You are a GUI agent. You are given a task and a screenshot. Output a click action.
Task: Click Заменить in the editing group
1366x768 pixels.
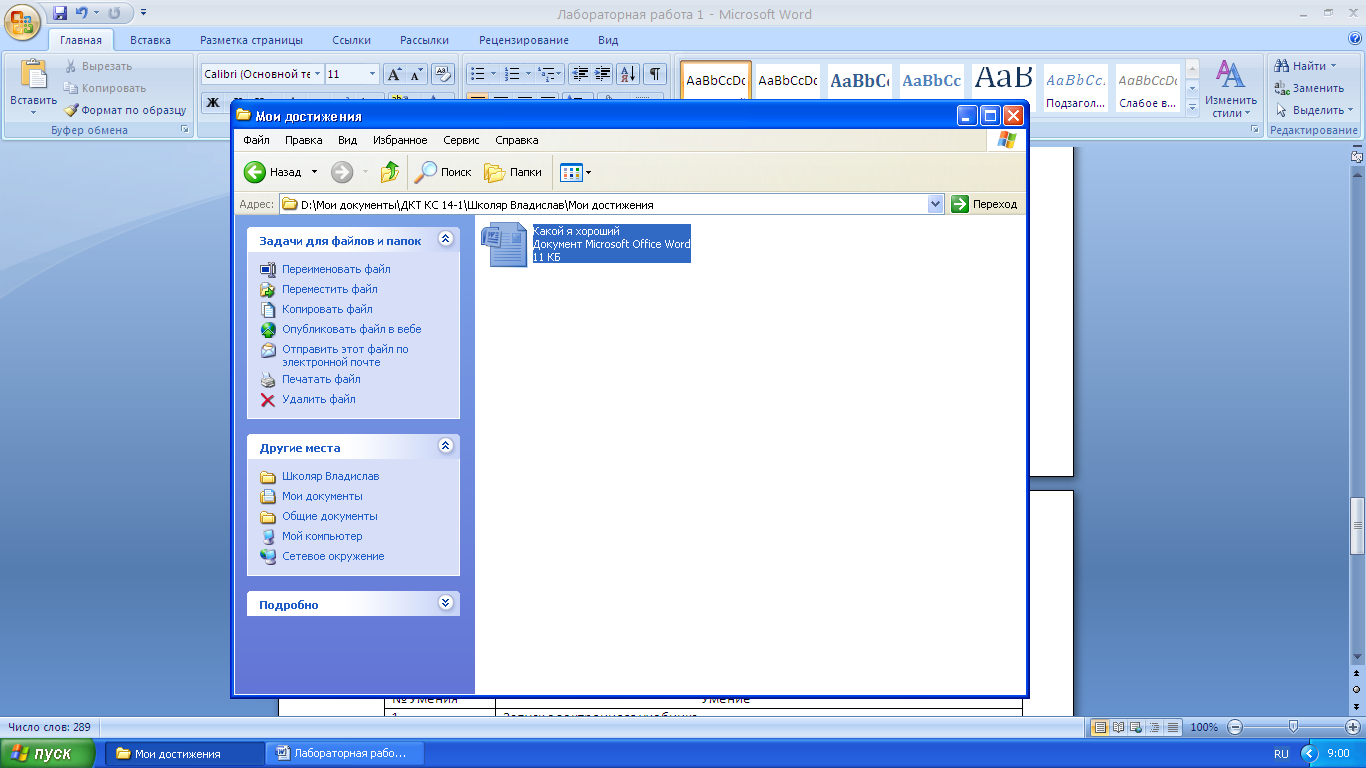(1309, 88)
